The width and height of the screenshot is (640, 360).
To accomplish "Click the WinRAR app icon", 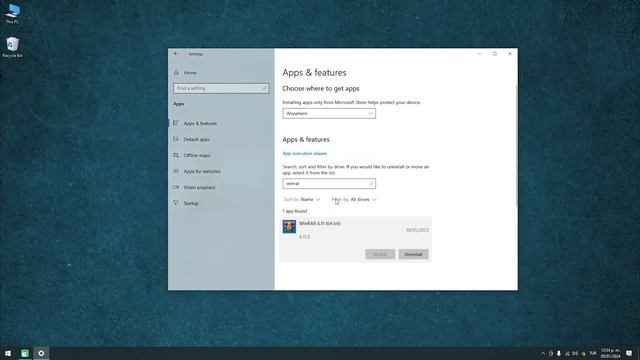I will 289,227.
